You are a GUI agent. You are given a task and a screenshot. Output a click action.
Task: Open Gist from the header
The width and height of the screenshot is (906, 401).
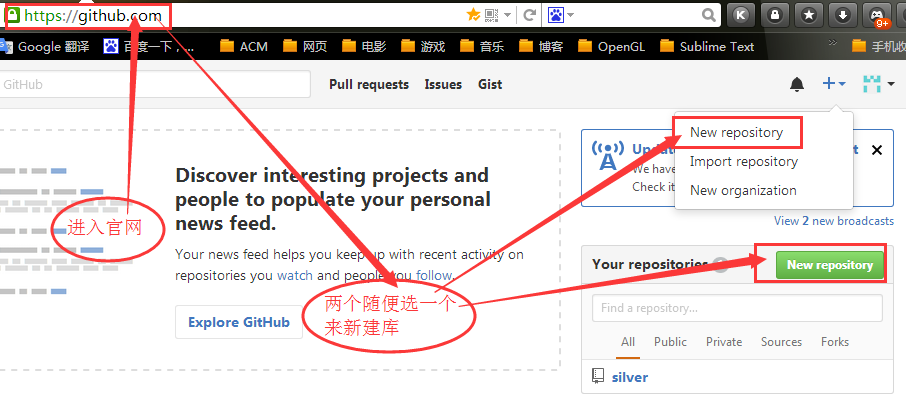tap(490, 84)
